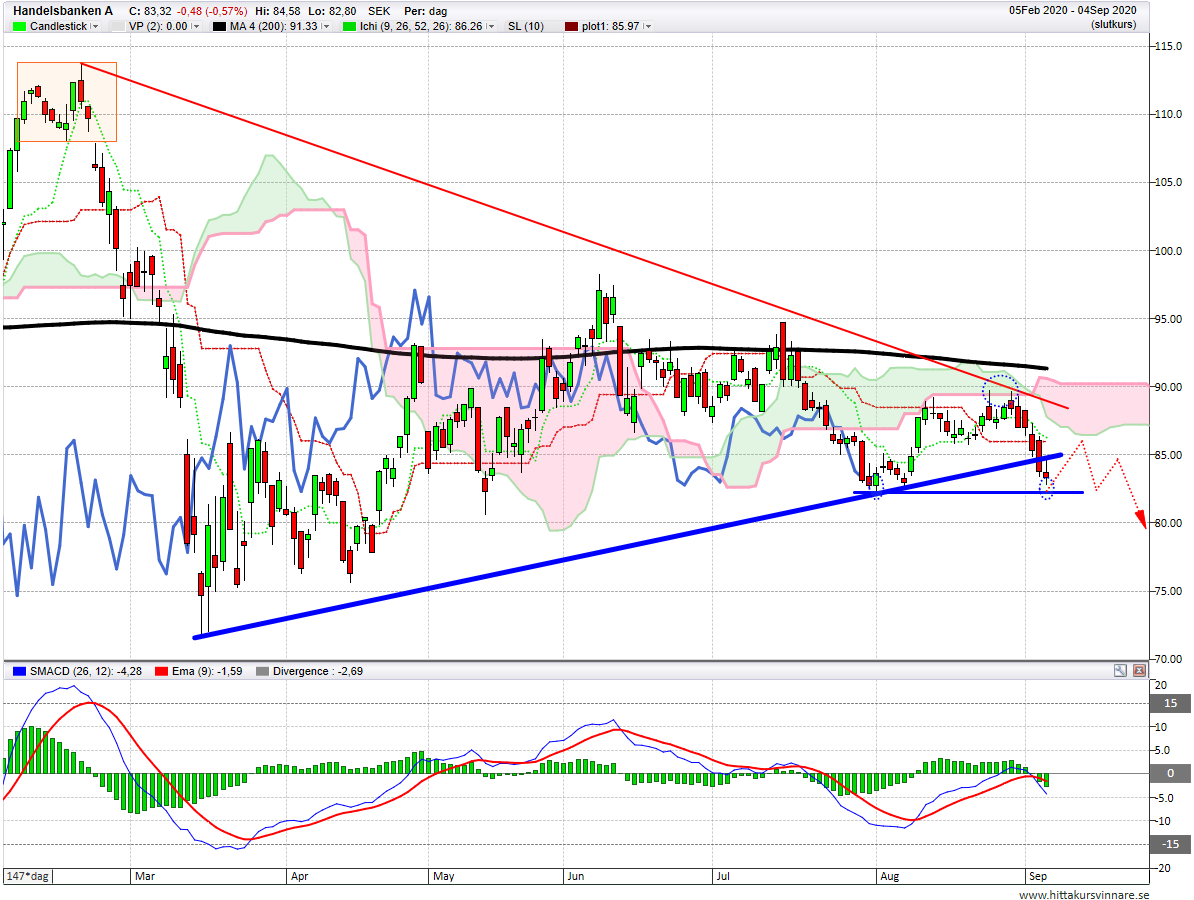Select the SL (10) legend label
Viewport: 1194px width, 900px height.
click(x=526, y=26)
